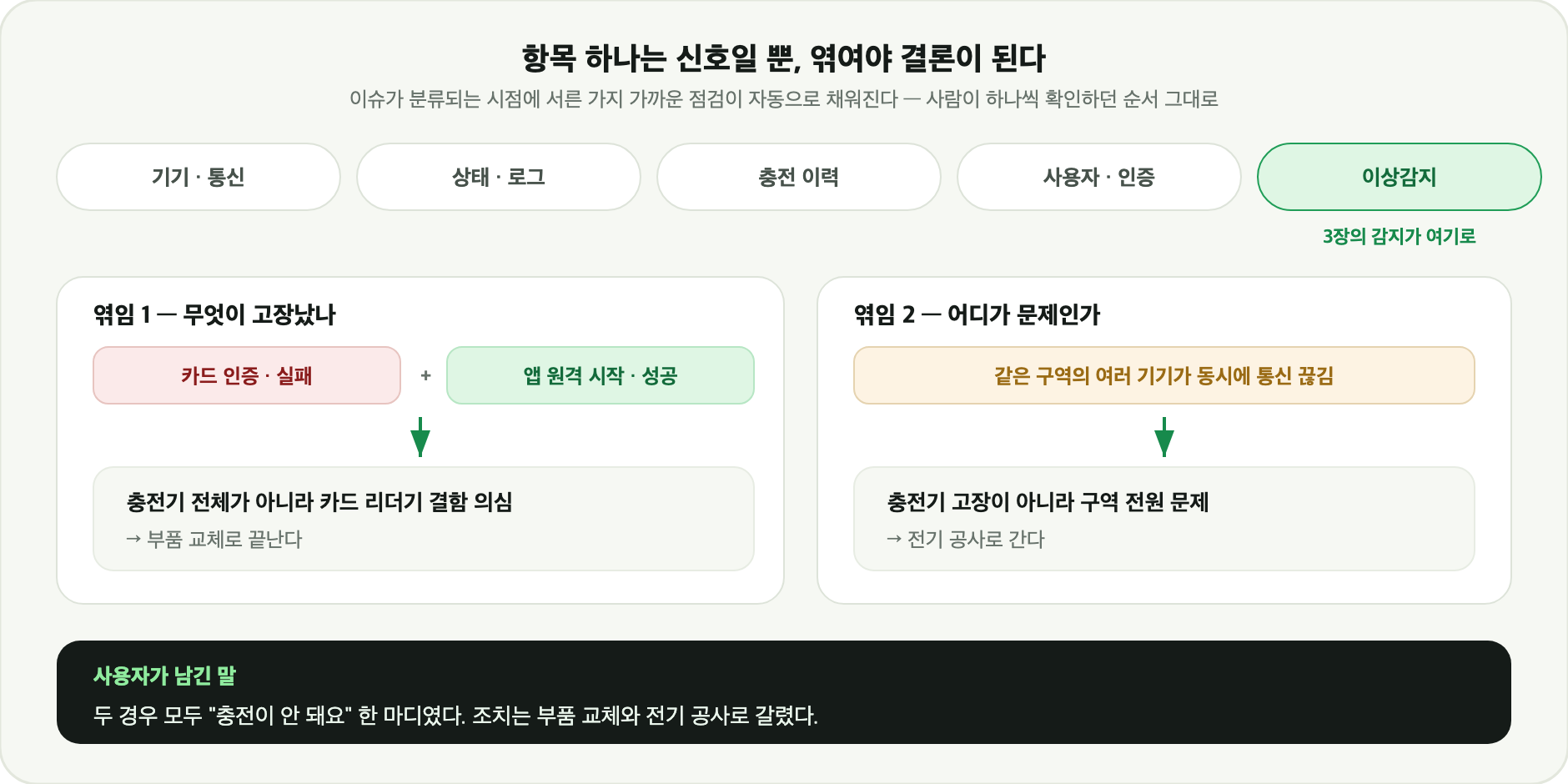Click the green arrow under 엮임 2
The width and height of the screenshot is (1568, 784).
click(x=1164, y=437)
